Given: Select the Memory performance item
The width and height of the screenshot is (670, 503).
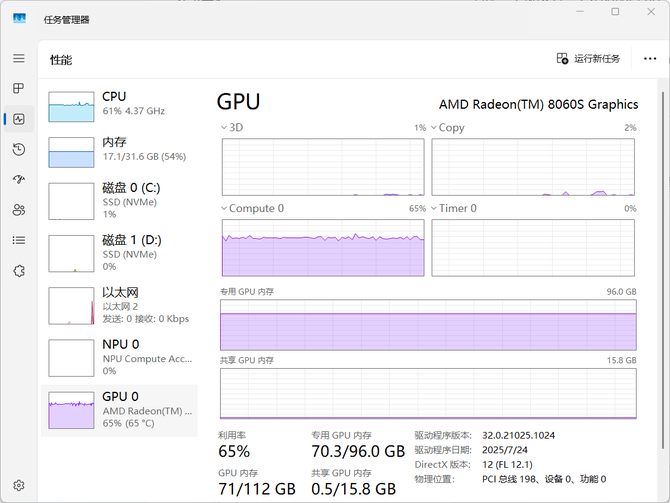Looking at the screenshot, I should tap(119, 150).
